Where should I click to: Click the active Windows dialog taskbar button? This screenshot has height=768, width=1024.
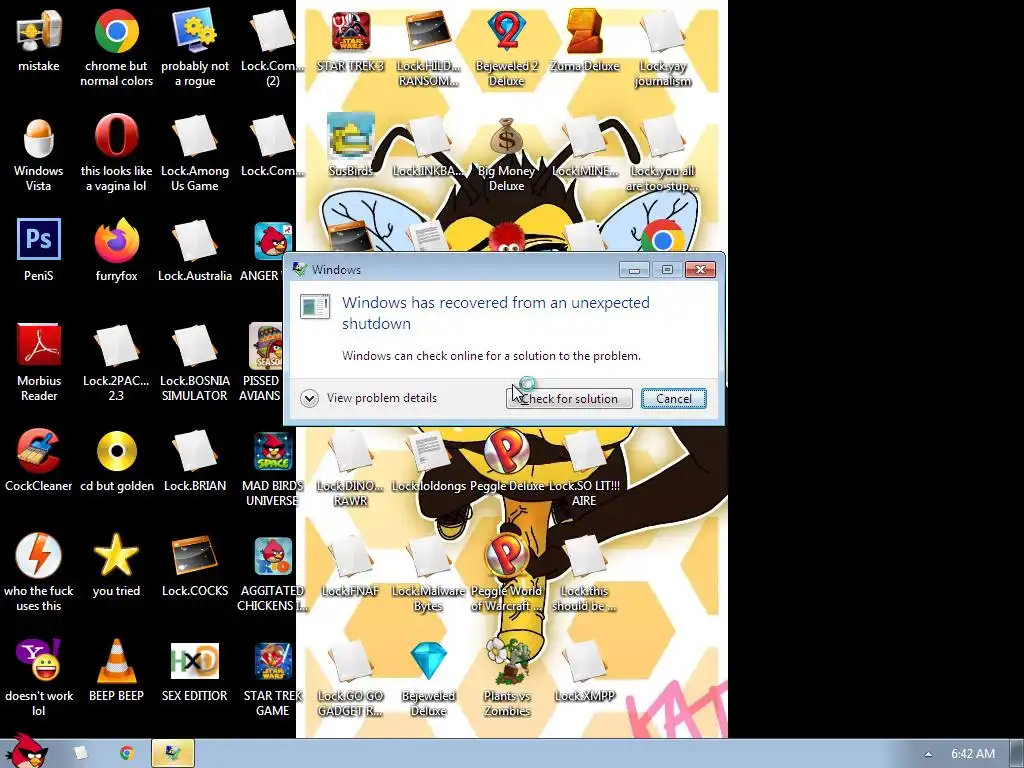click(173, 754)
